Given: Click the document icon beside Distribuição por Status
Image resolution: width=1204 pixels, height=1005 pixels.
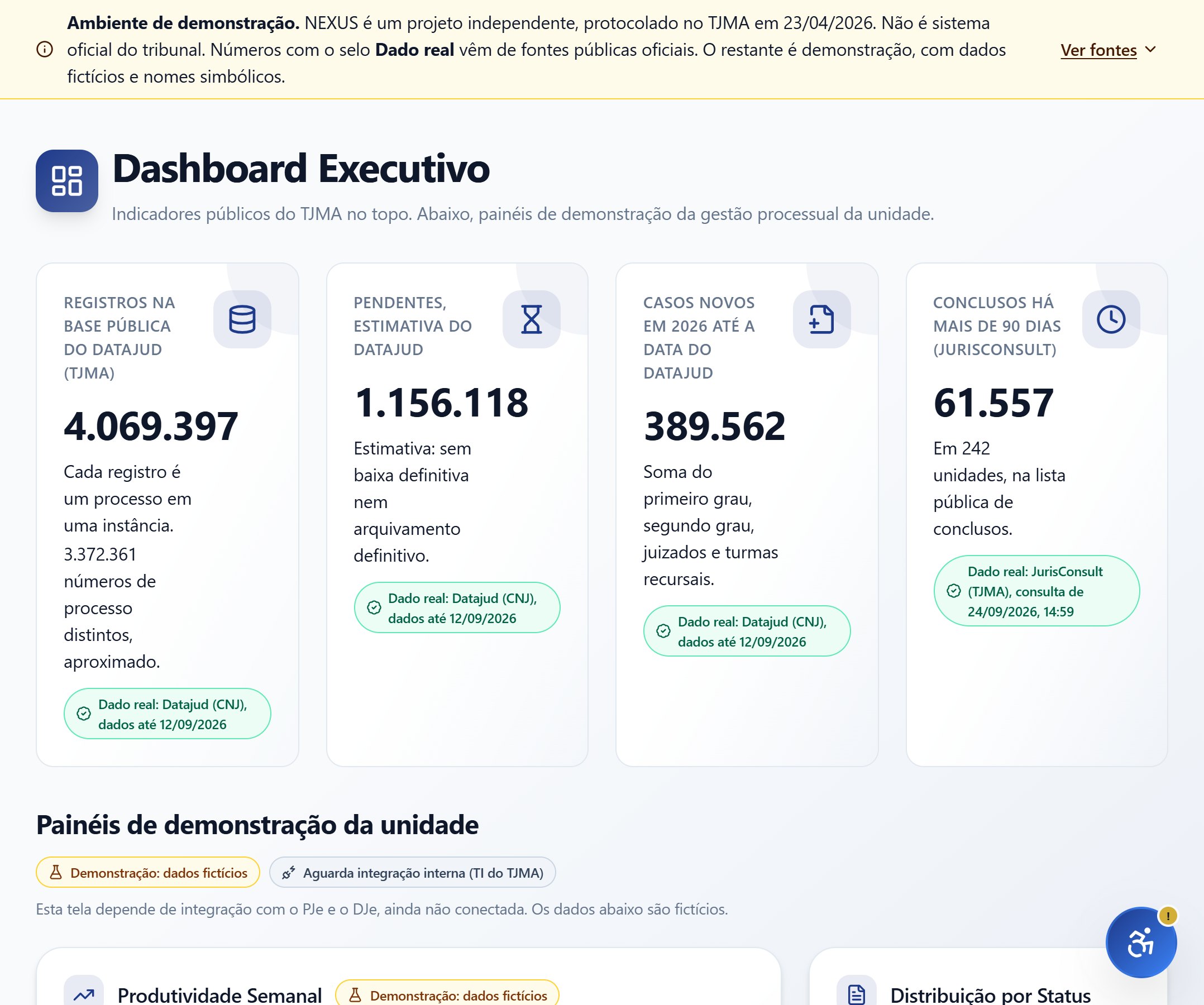Looking at the screenshot, I should pyautogui.click(x=857, y=995).
